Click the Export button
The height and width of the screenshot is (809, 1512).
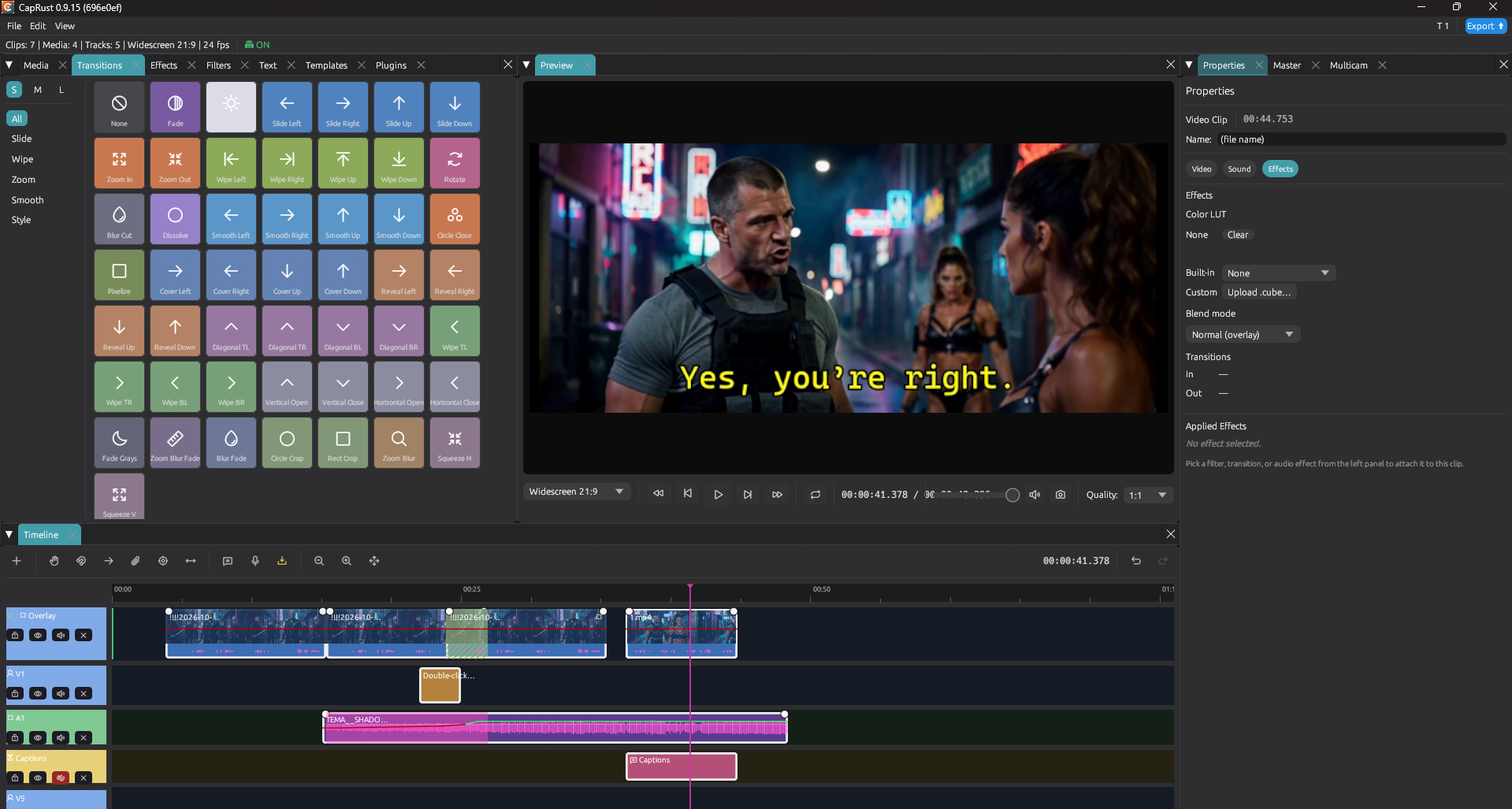(x=1485, y=26)
